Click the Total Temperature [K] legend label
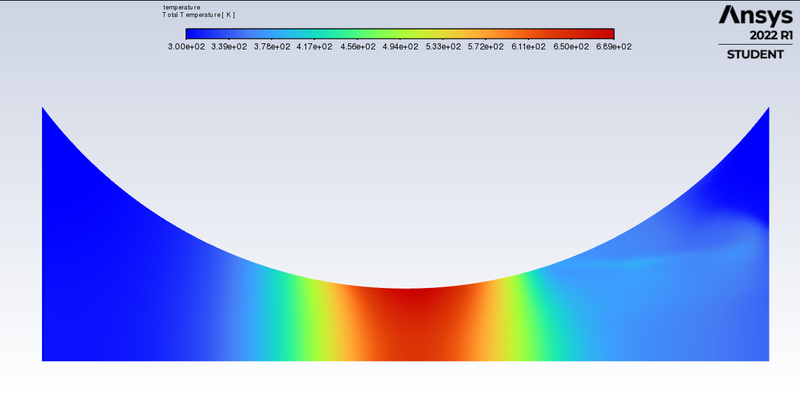 coord(198,15)
